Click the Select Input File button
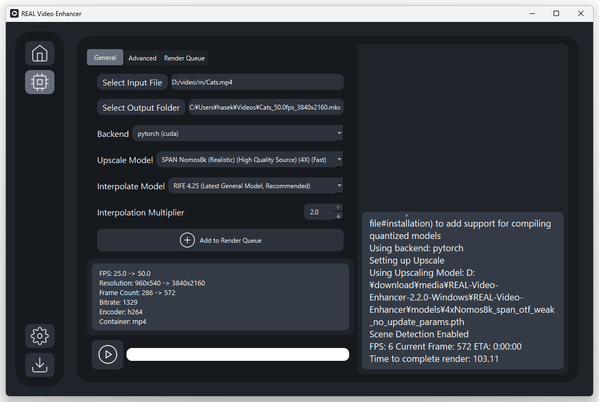Image resolution: width=599 pixels, height=402 pixels. [132, 83]
